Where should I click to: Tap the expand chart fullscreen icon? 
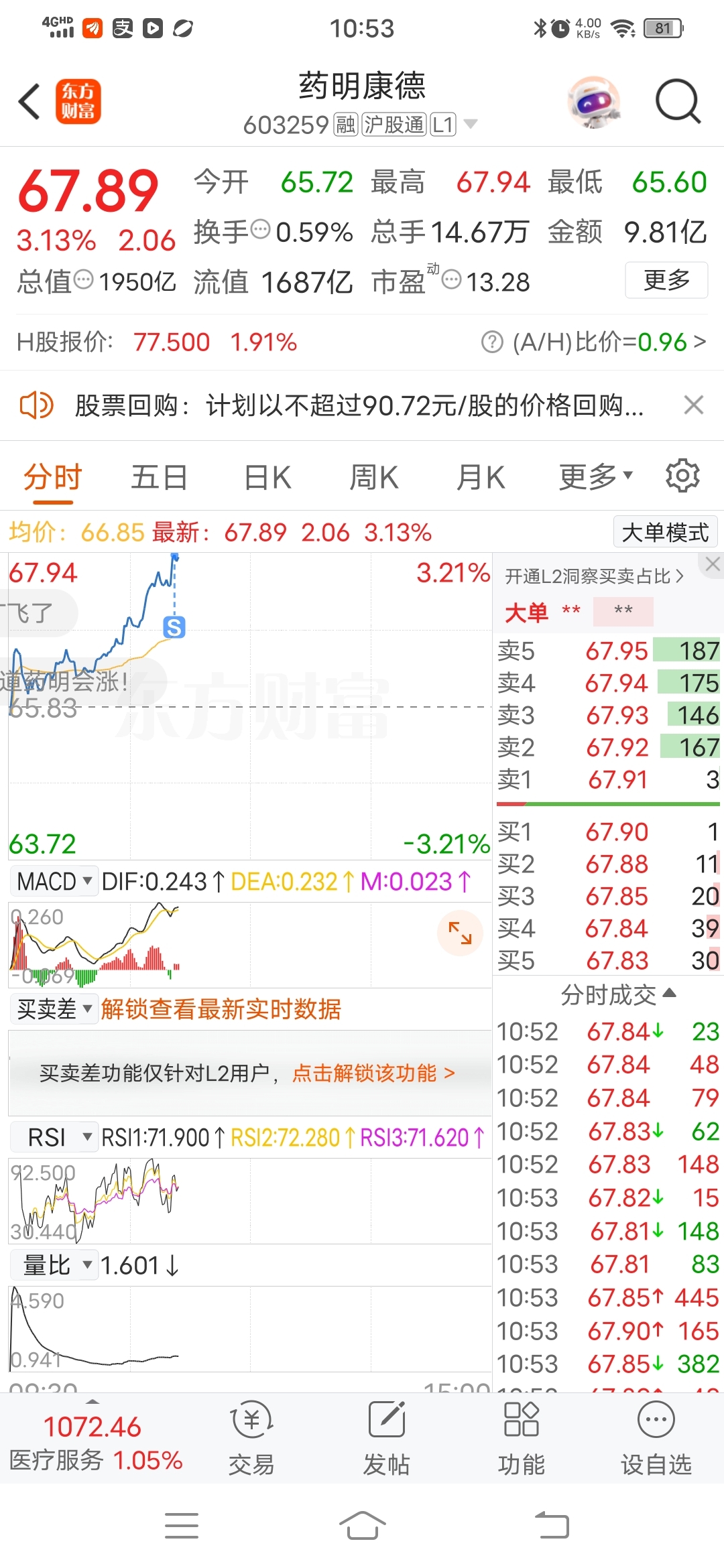point(460,933)
